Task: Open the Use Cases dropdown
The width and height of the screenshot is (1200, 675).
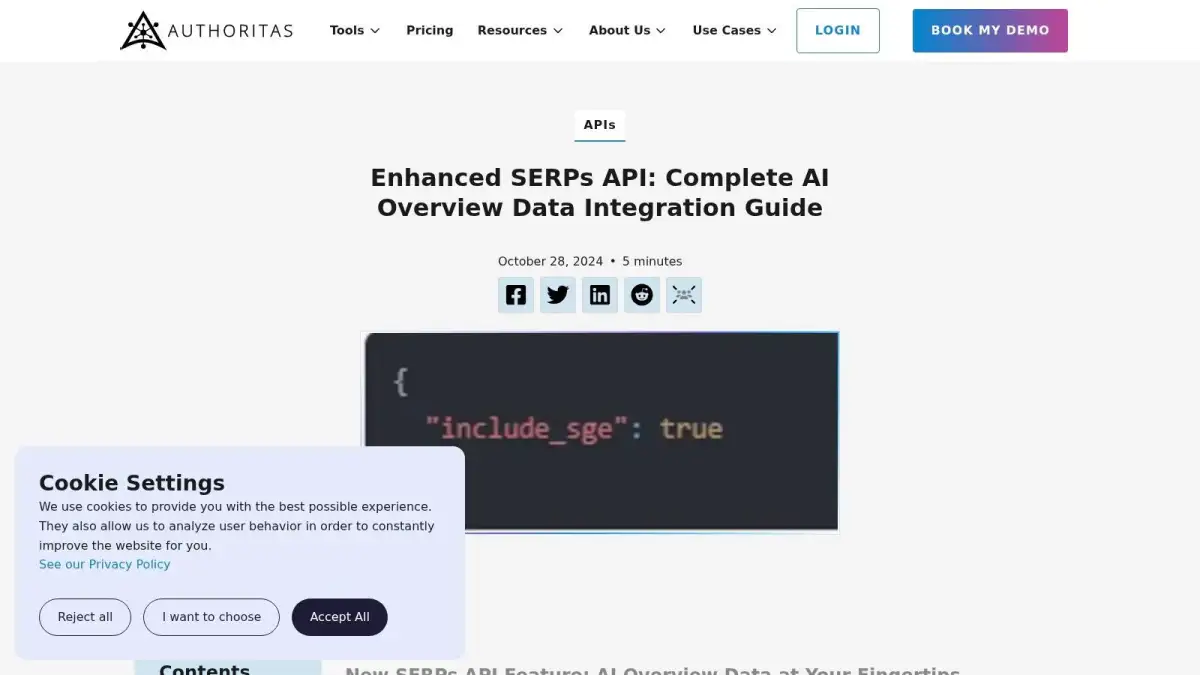Action: [x=734, y=30]
